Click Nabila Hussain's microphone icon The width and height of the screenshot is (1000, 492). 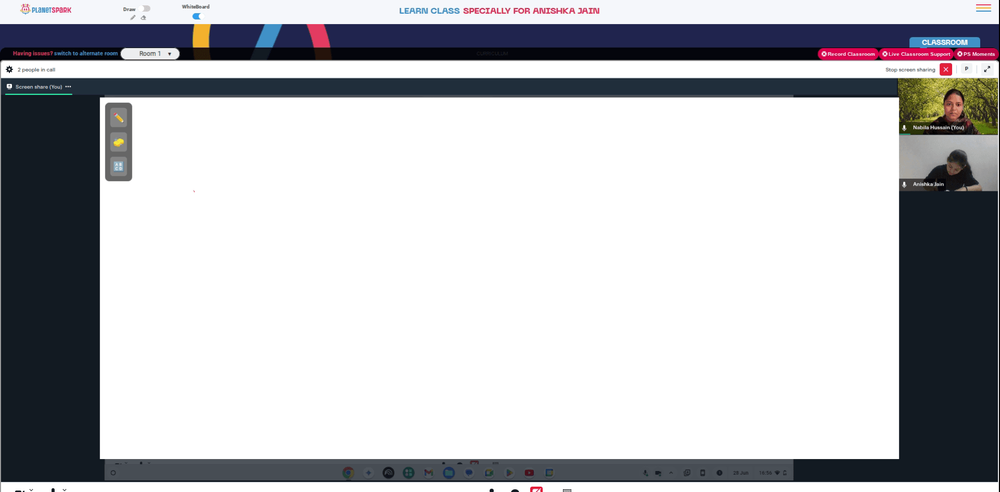[x=904, y=128]
